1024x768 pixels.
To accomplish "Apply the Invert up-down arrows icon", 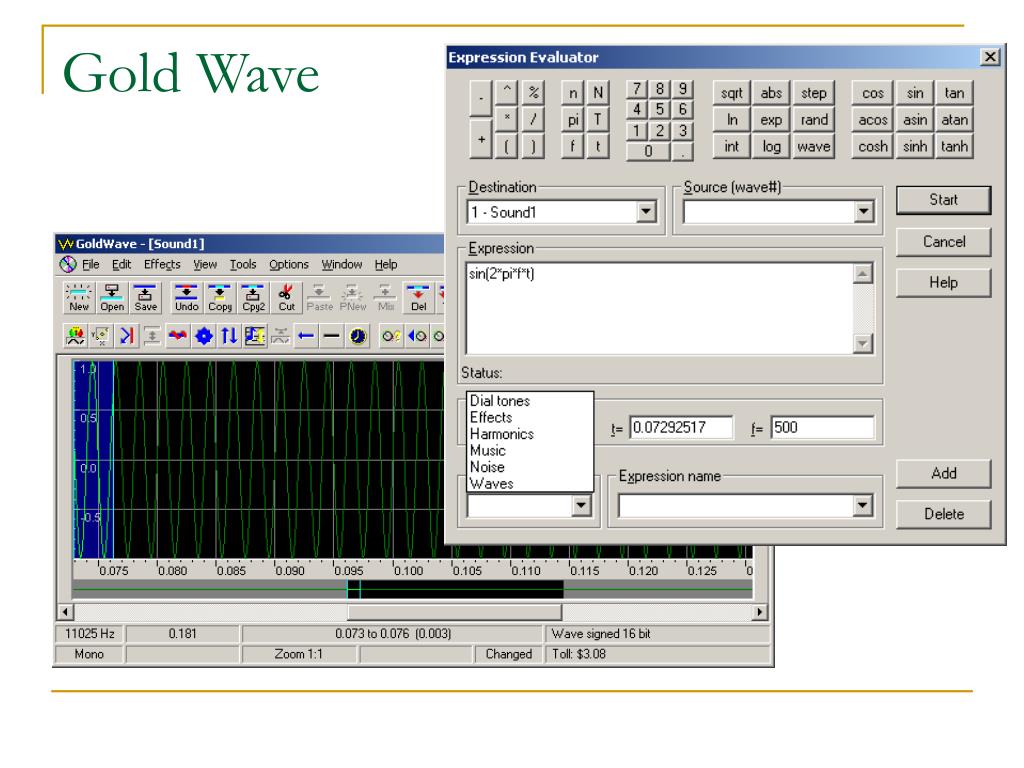I will point(229,336).
